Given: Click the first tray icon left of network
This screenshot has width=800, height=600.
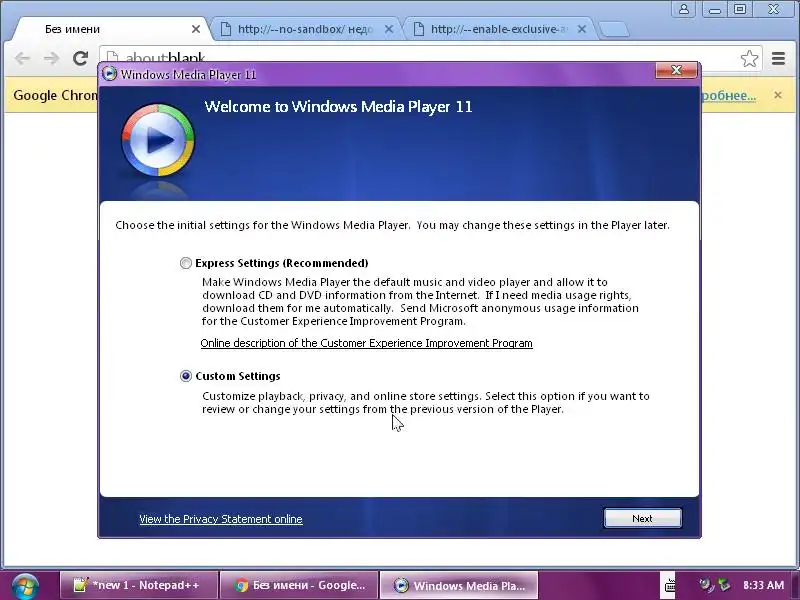Looking at the screenshot, I should [x=706, y=585].
